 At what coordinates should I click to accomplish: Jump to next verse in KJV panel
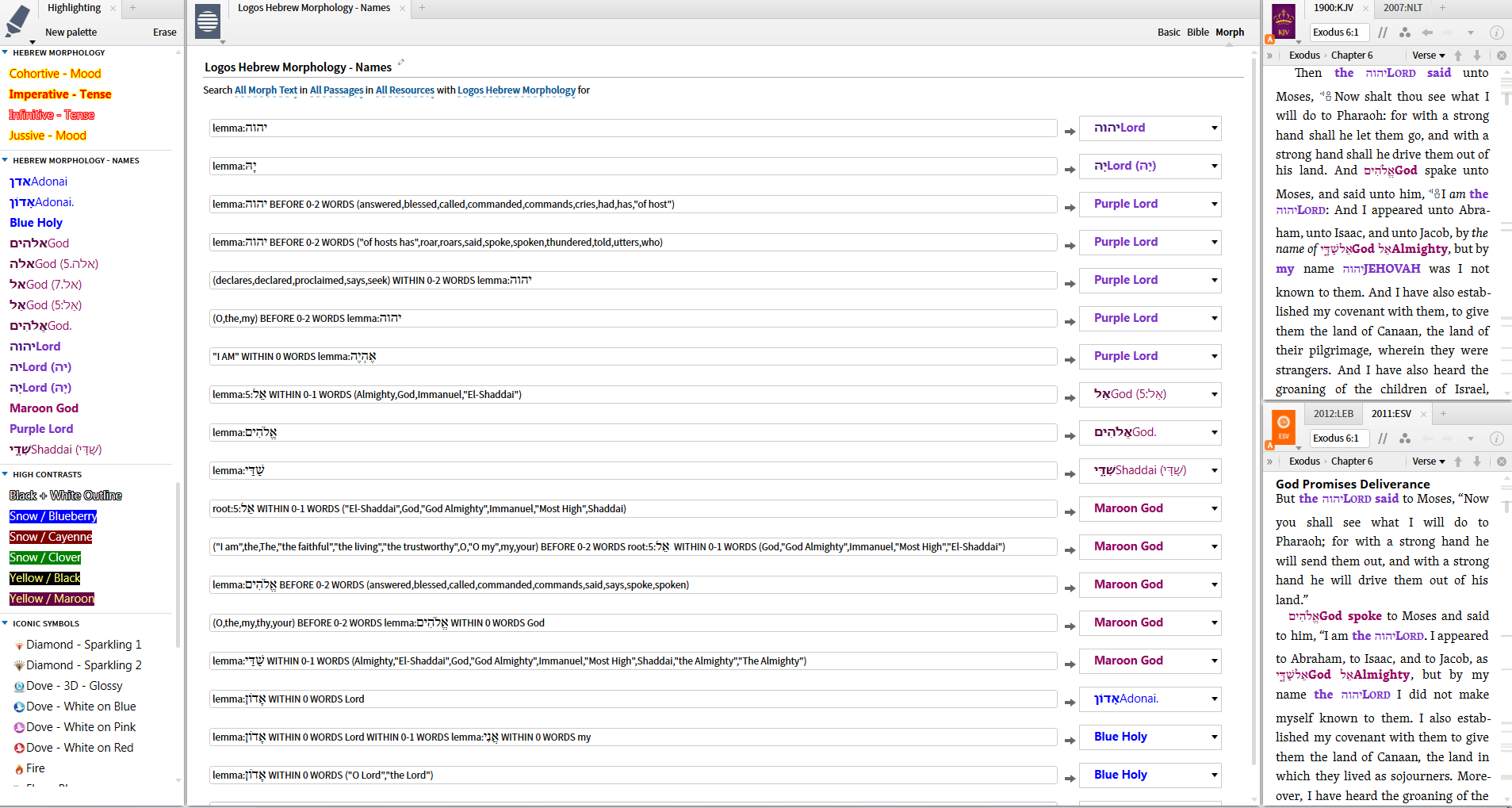[x=1476, y=56]
